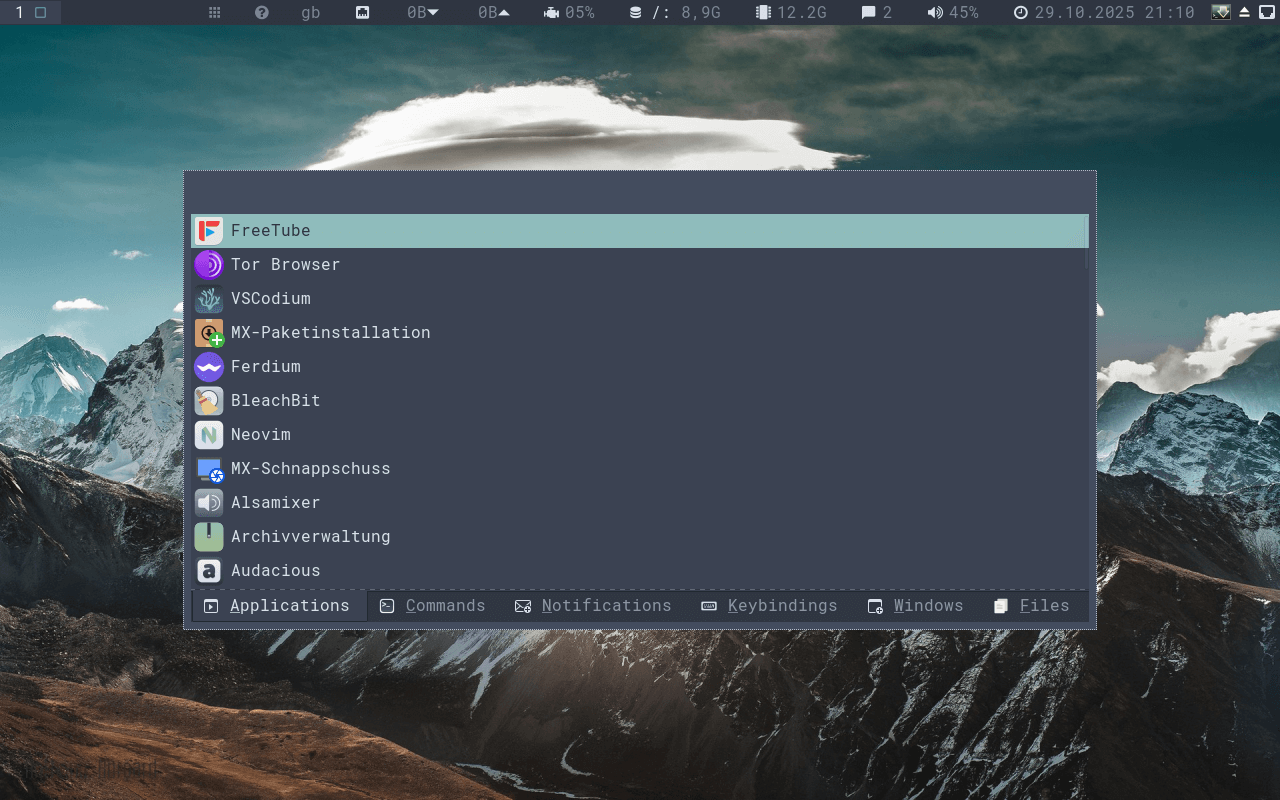Switch to the Commands tab
1280x800 pixels.
[x=434, y=605]
